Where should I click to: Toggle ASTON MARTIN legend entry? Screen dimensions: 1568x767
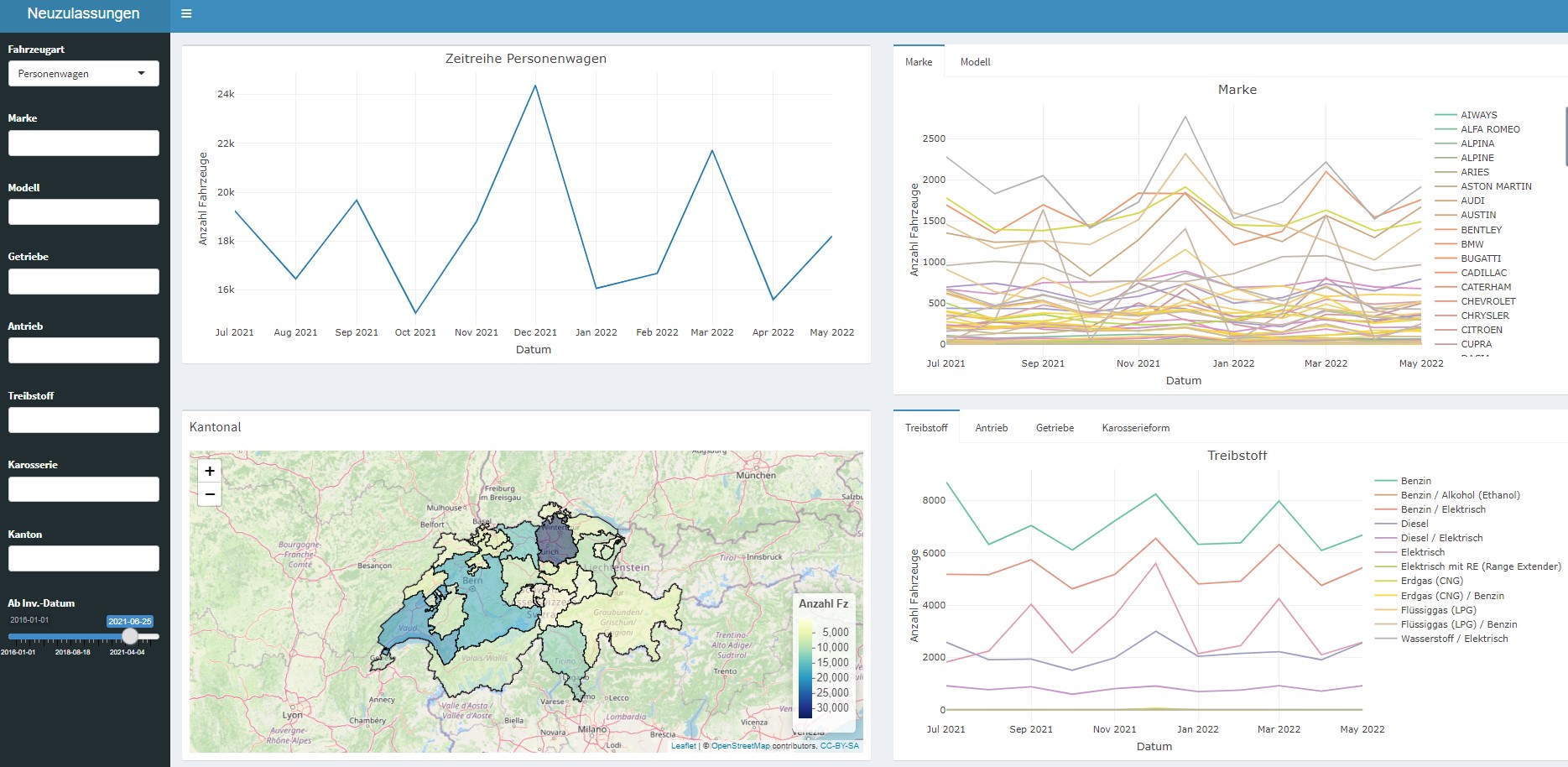(1495, 186)
